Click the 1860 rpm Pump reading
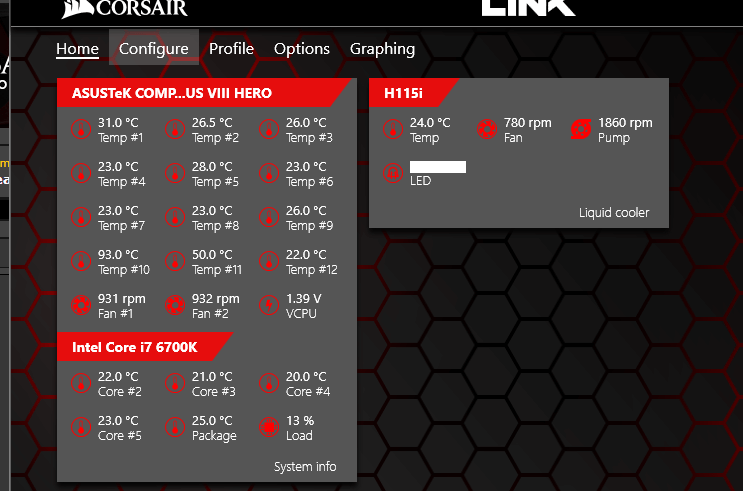 pyautogui.click(x=625, y=123)
